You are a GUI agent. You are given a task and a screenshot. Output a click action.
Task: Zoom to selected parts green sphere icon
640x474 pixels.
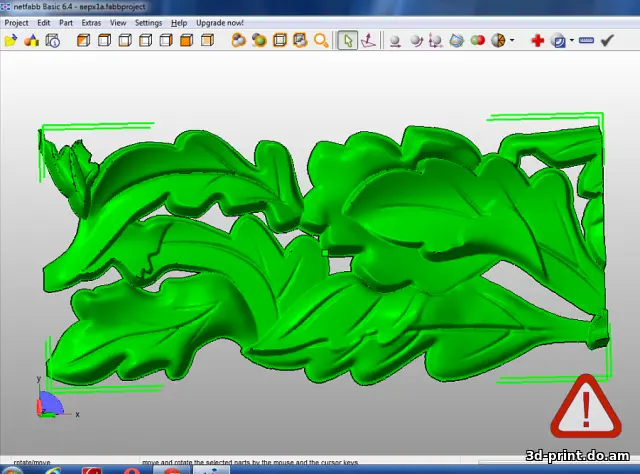(x=259, y=40)
